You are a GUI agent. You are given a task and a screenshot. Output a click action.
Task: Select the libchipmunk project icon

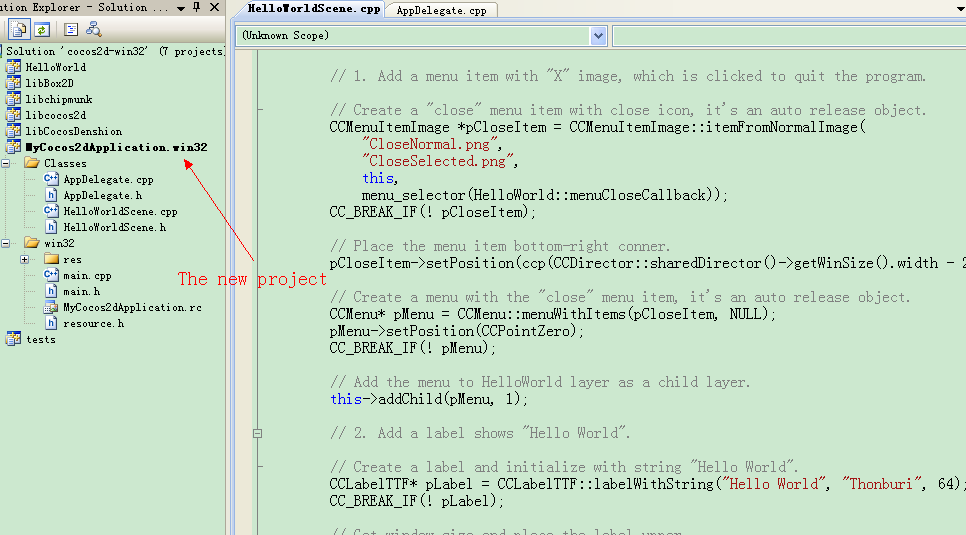(x=14, y=99)
